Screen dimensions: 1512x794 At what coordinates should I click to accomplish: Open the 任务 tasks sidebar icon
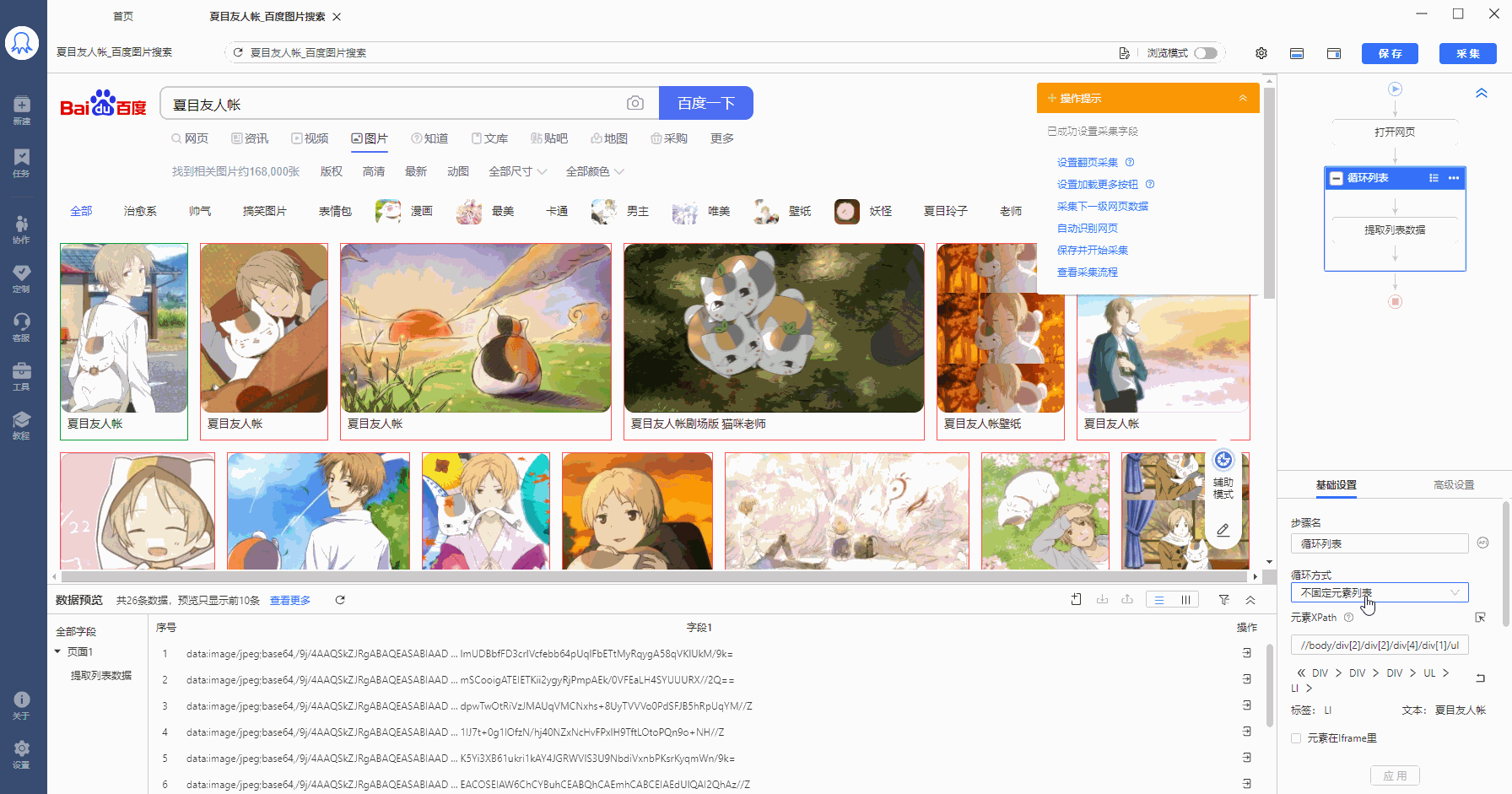tap(22, 162)
